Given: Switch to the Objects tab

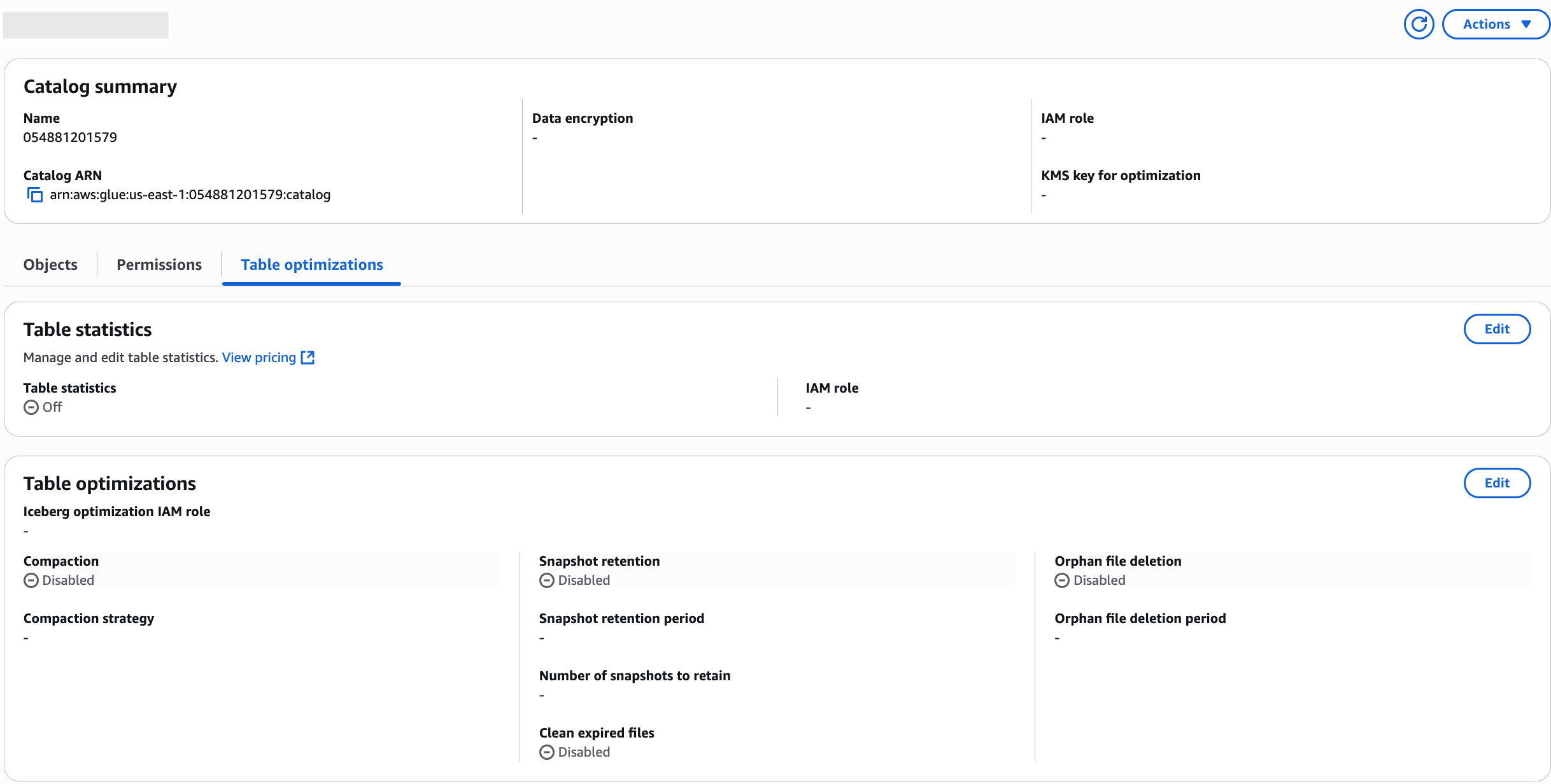Looking at the screenshot, I should pos(50,264).
